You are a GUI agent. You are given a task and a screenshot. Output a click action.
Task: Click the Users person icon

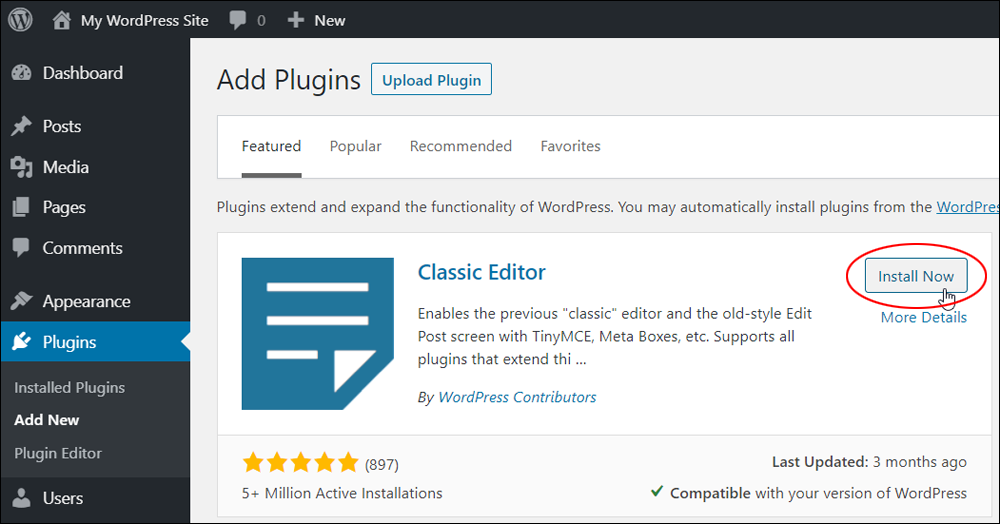[x=21, y=498]
